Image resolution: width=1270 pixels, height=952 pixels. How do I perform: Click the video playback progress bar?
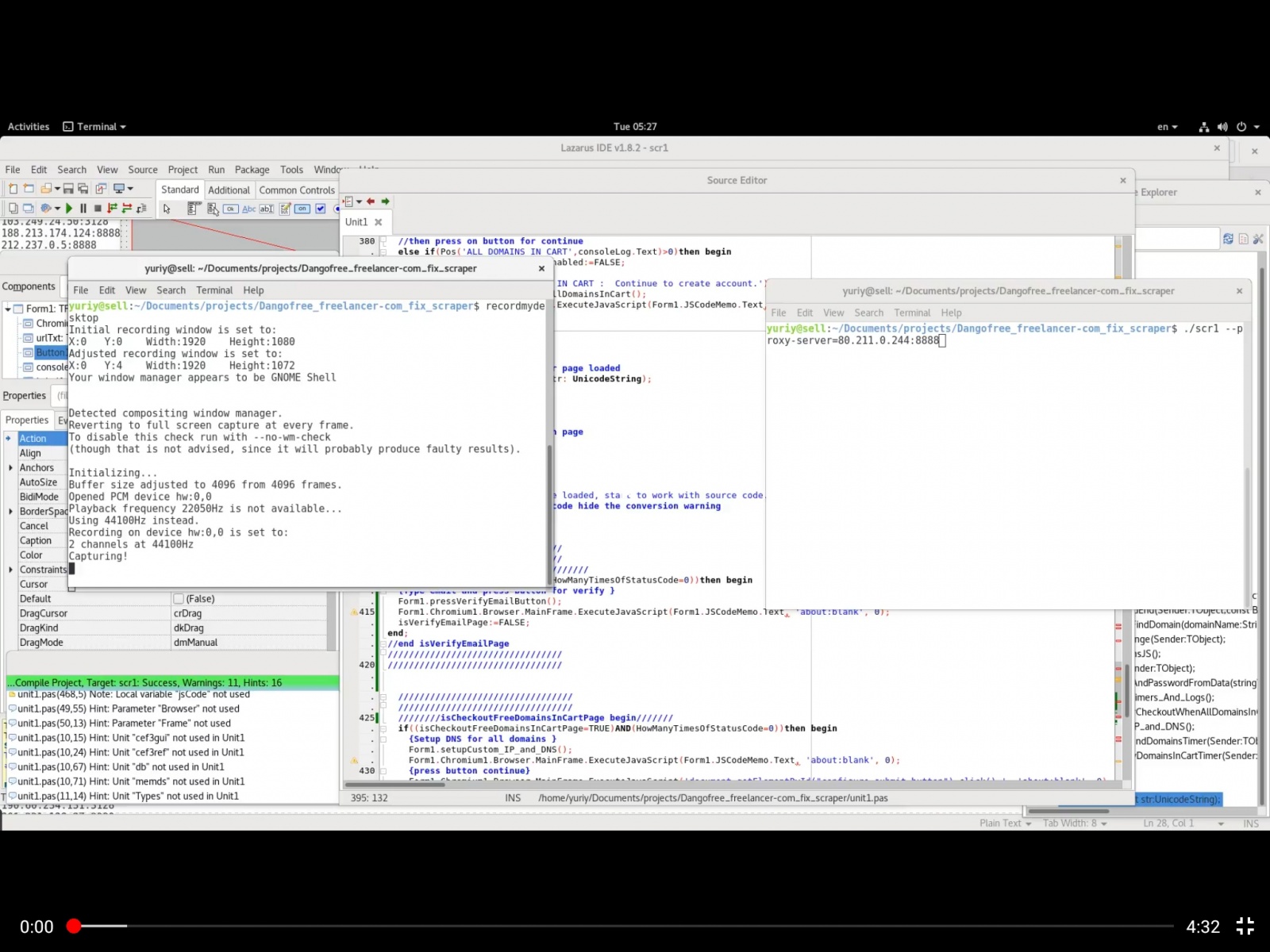(623, 926)
